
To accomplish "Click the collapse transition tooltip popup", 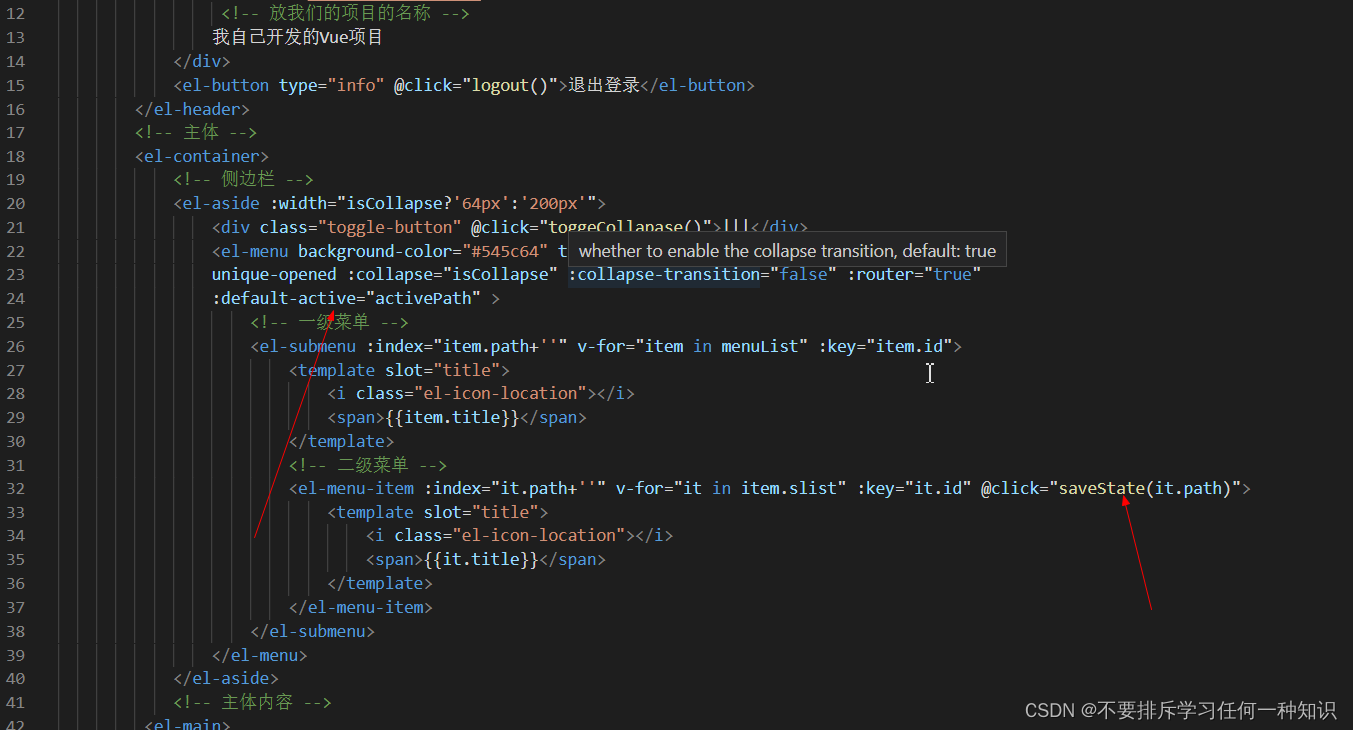I will pyautogui.click(x=787, y=251).
